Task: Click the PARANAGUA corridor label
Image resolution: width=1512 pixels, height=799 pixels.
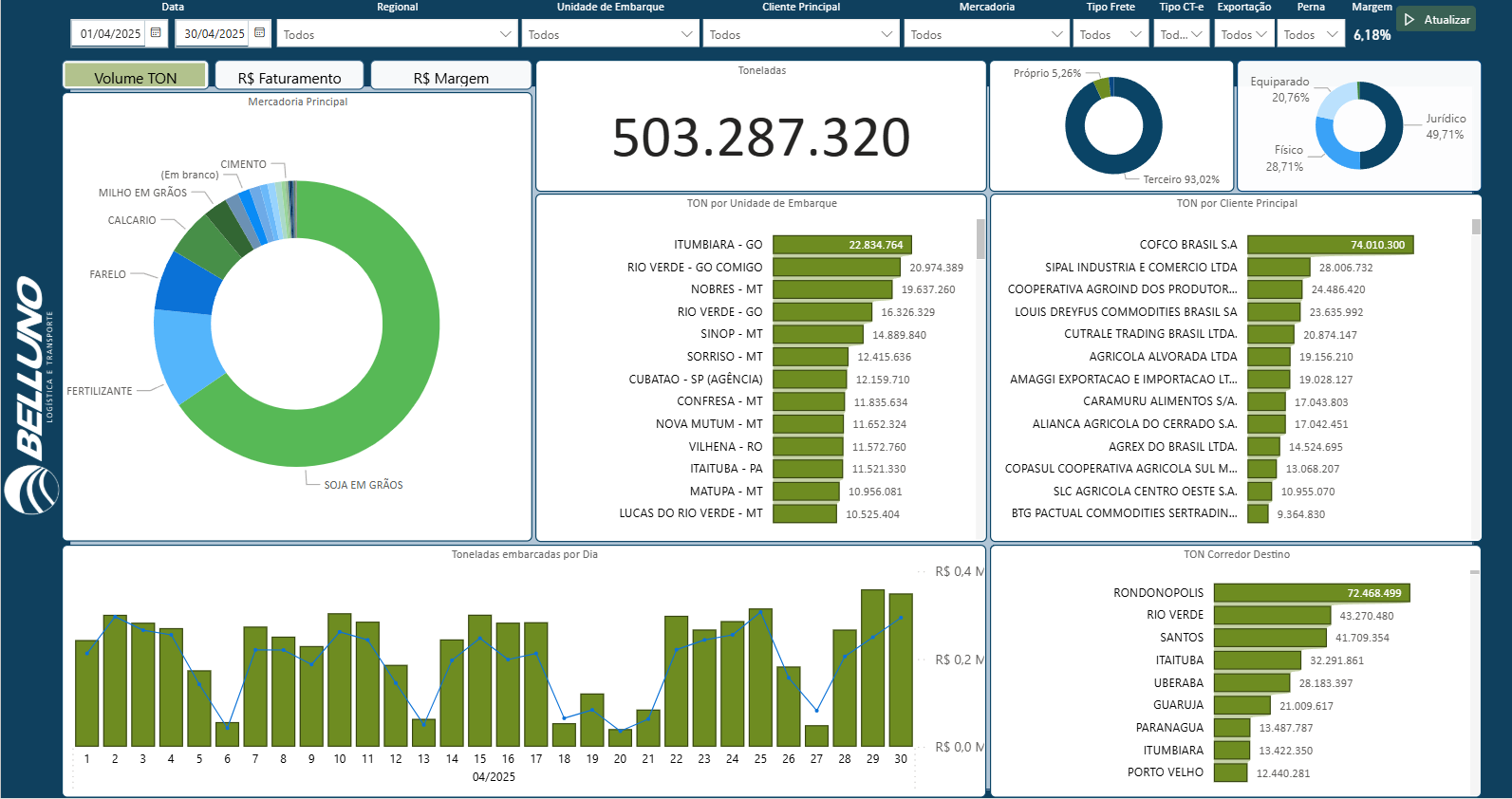Action: (1169, 728)
